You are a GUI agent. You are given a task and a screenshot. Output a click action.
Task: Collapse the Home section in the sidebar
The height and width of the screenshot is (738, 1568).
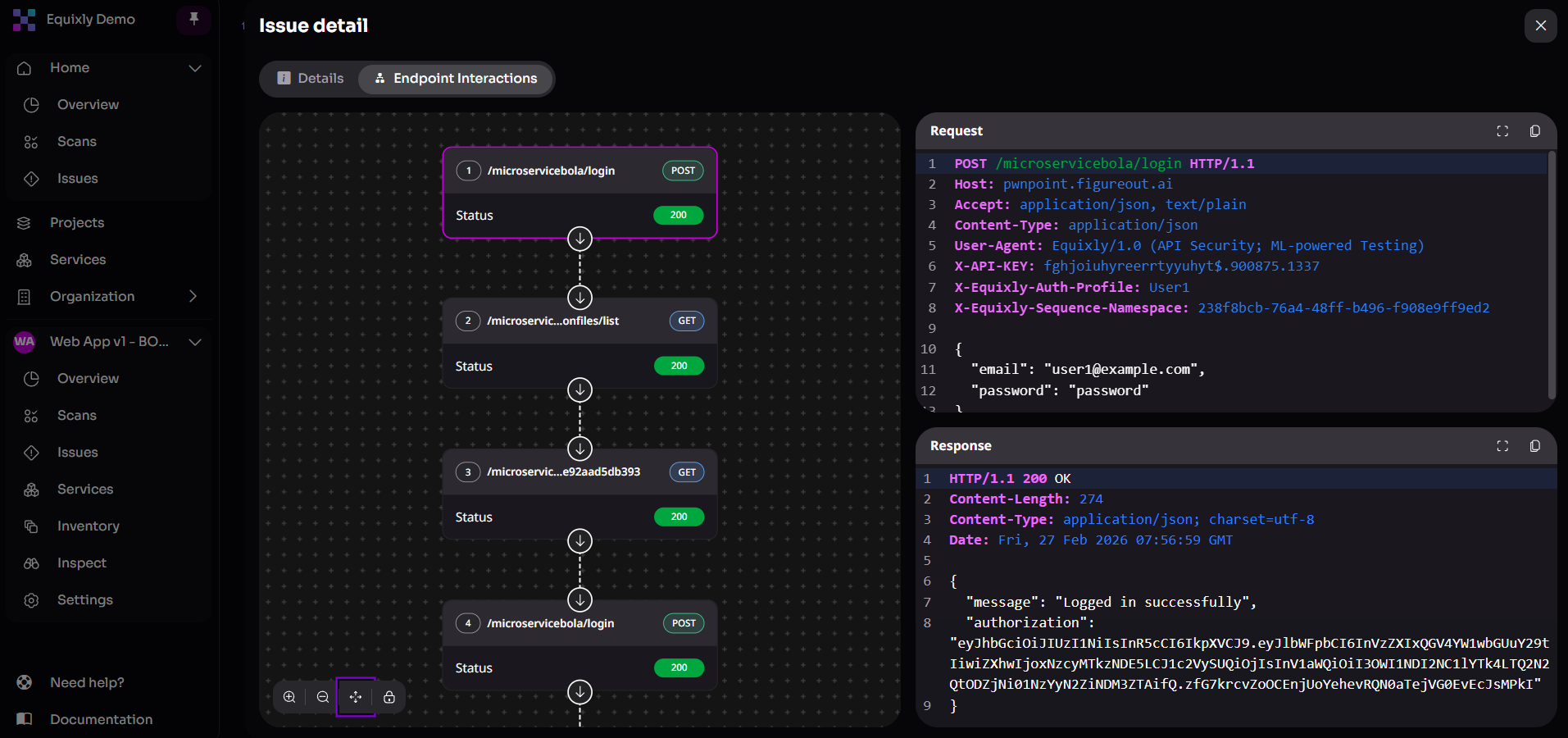(x=194, y=68)
